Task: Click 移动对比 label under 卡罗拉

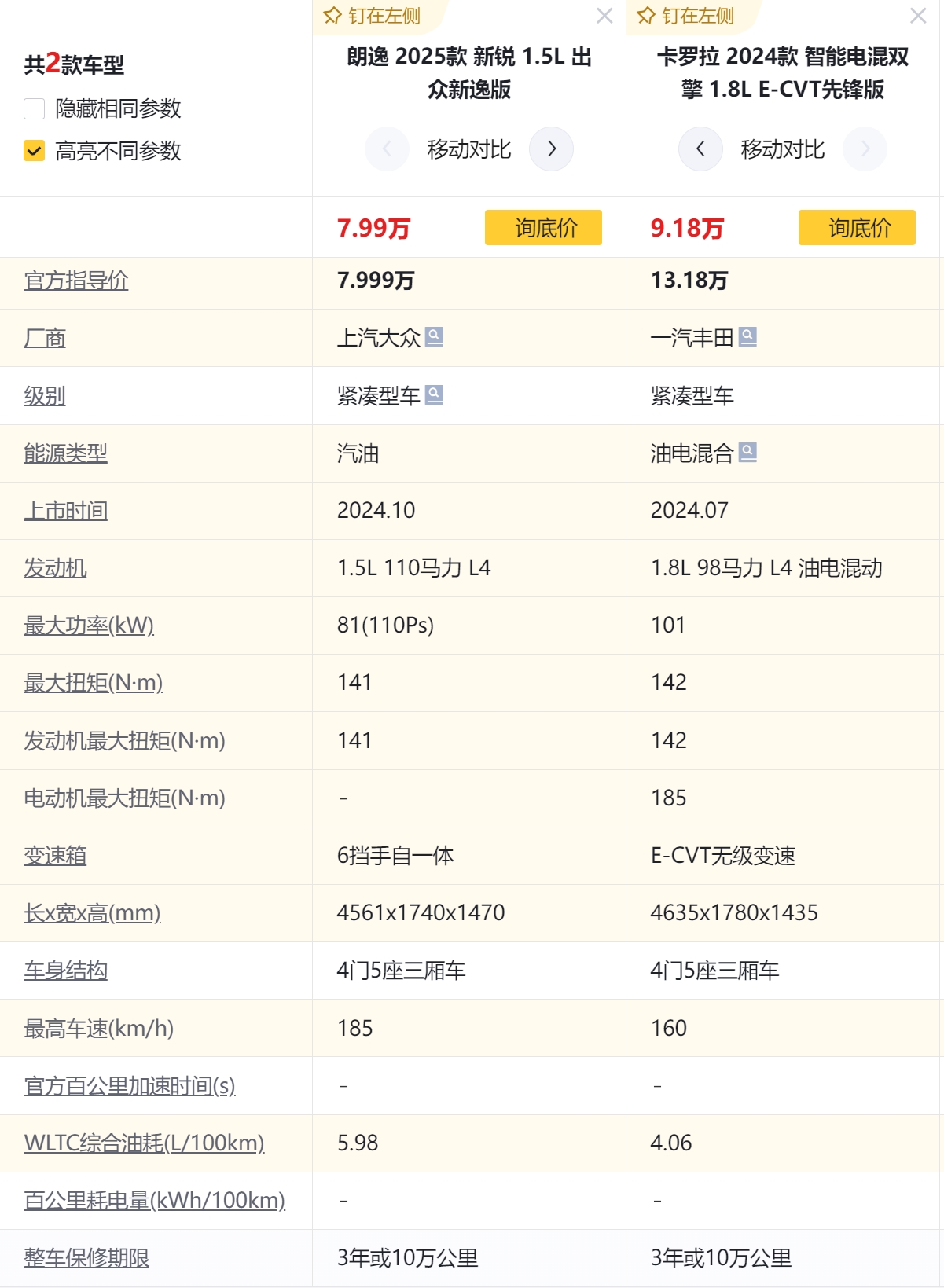Action: [x=783, y=149]
